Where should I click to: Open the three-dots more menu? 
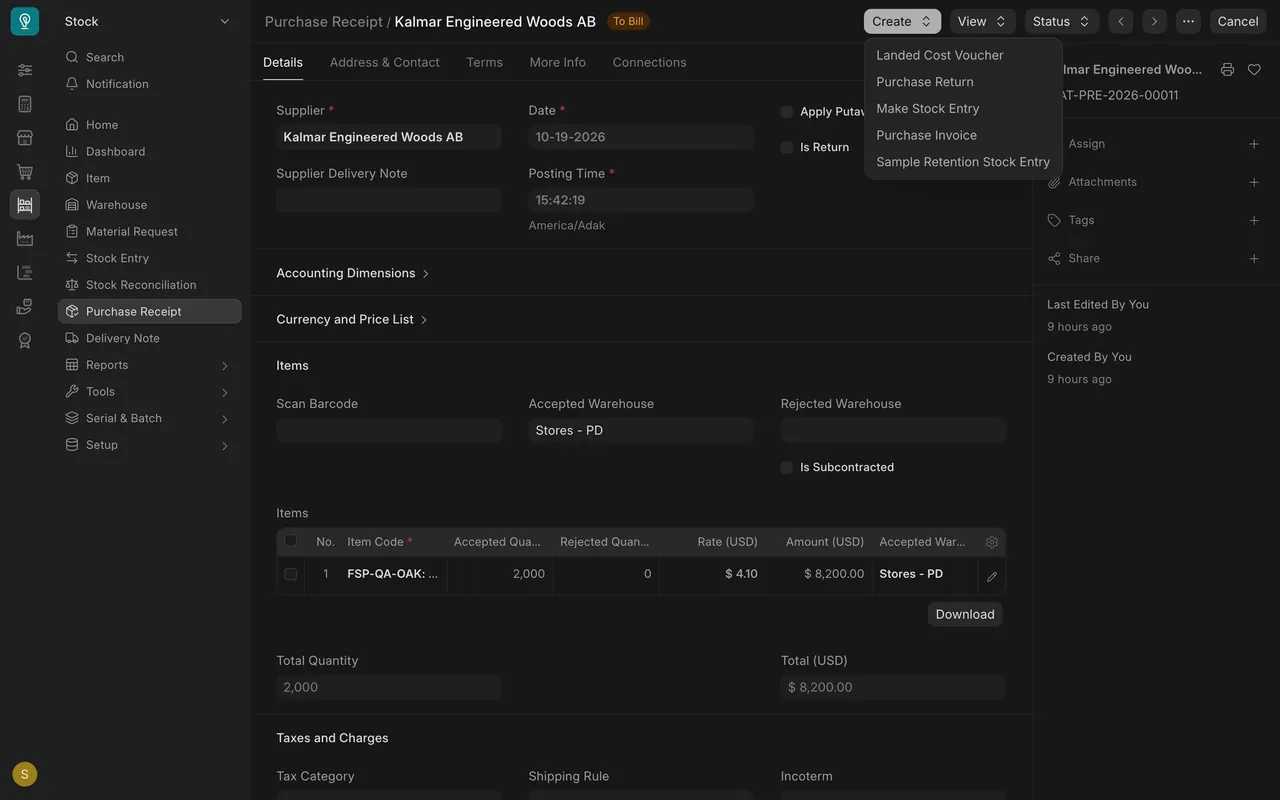(x=1188, y=21)
